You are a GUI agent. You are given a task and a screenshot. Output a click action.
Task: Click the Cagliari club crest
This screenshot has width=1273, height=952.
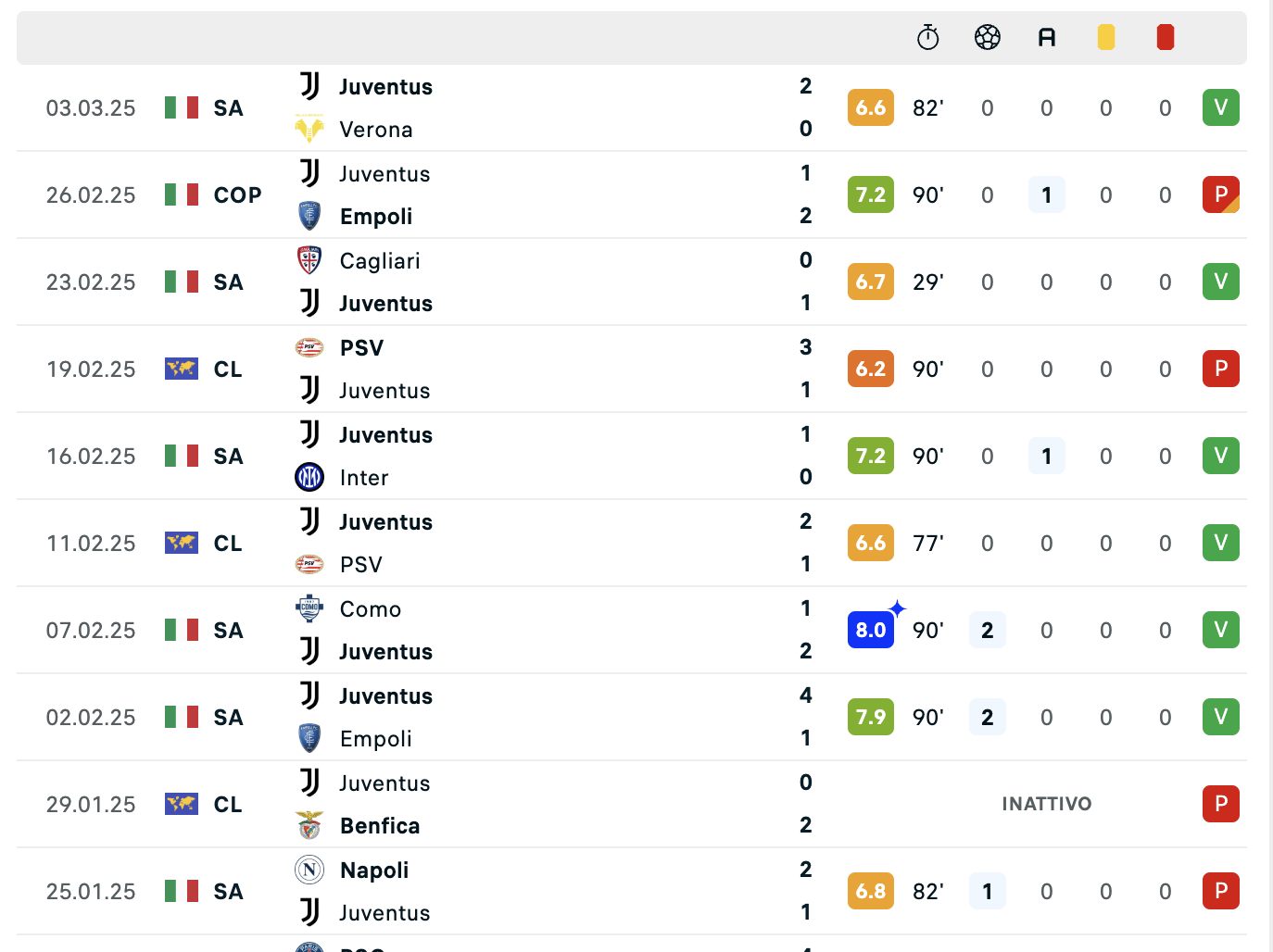coord(309,260)
